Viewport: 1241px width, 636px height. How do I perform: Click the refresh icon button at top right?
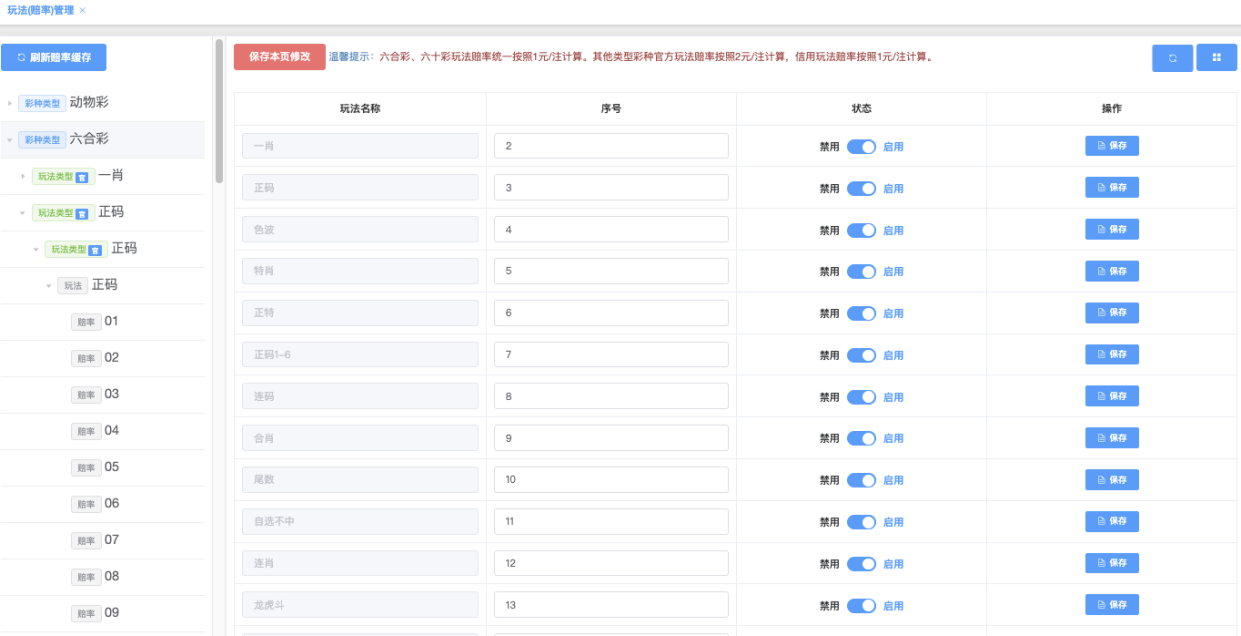click(1172, 58)
